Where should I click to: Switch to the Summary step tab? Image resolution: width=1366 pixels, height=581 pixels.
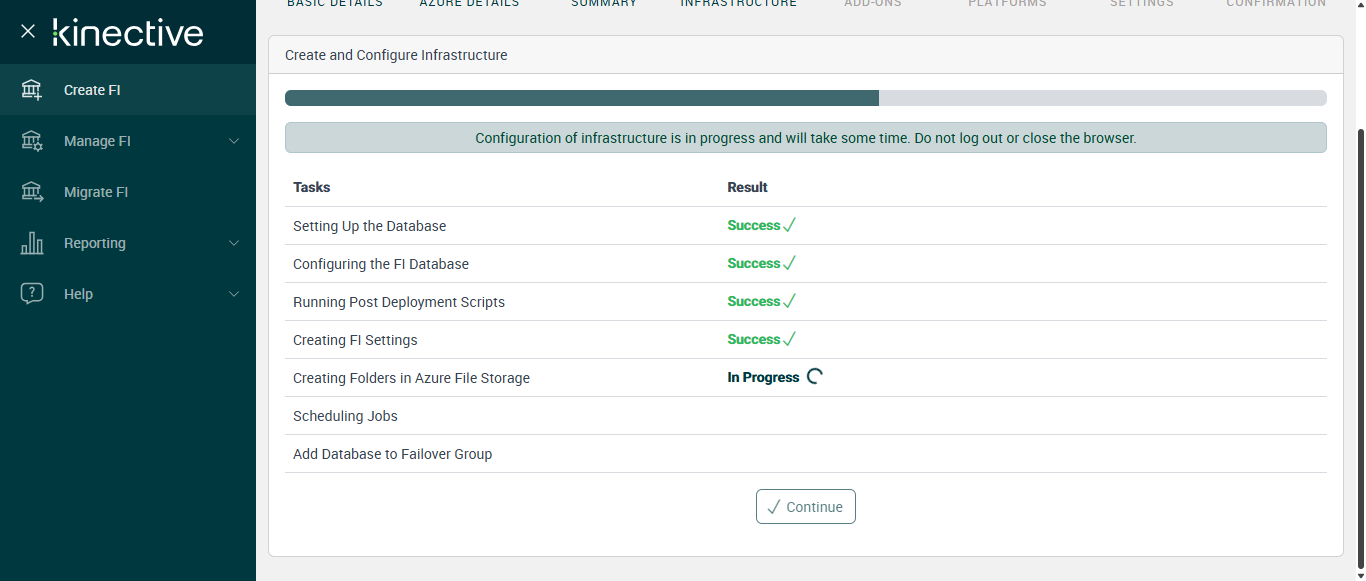604,4
